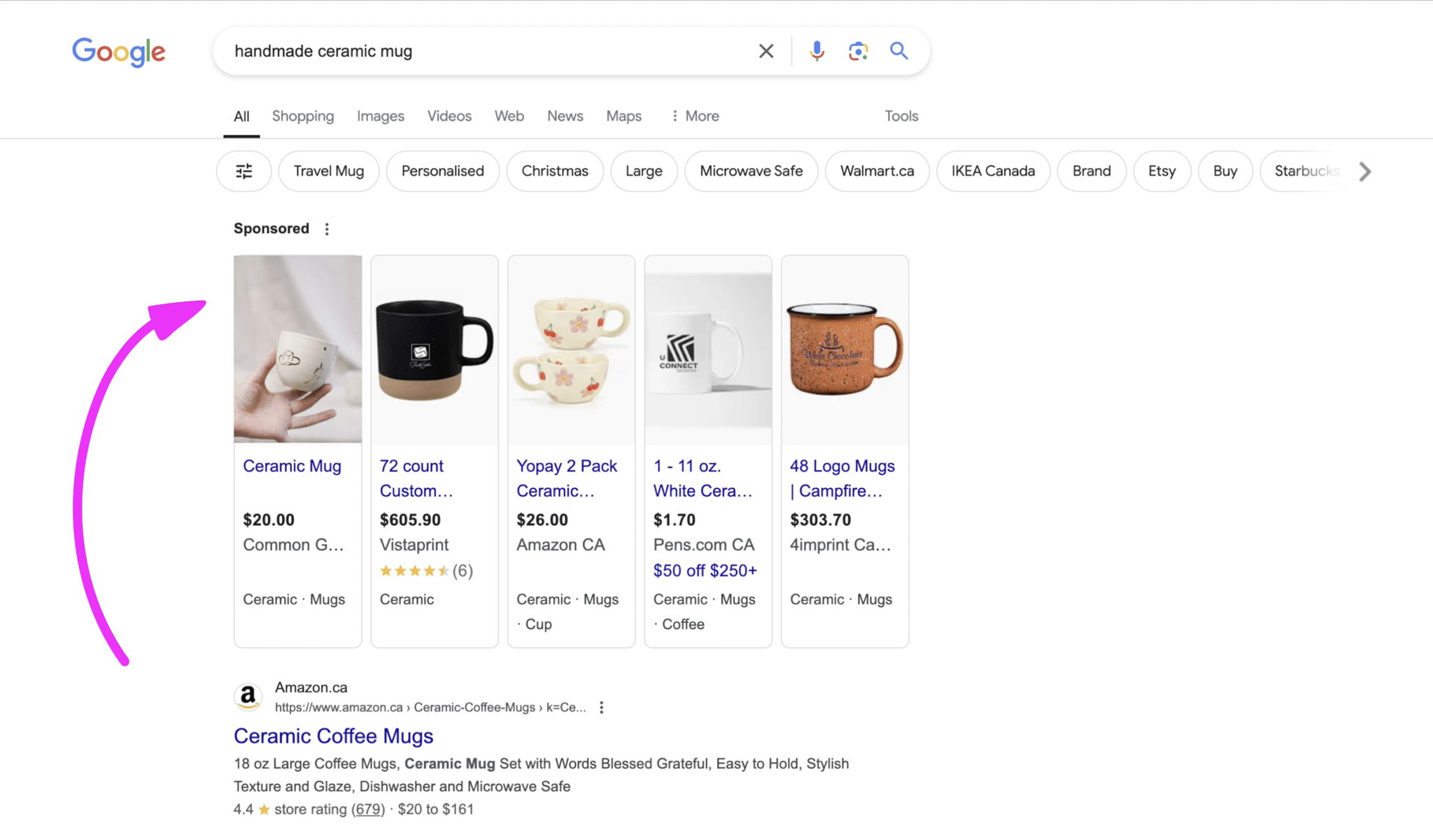
Task: Expand the More tabs menu
Action: tap(696, 116)
